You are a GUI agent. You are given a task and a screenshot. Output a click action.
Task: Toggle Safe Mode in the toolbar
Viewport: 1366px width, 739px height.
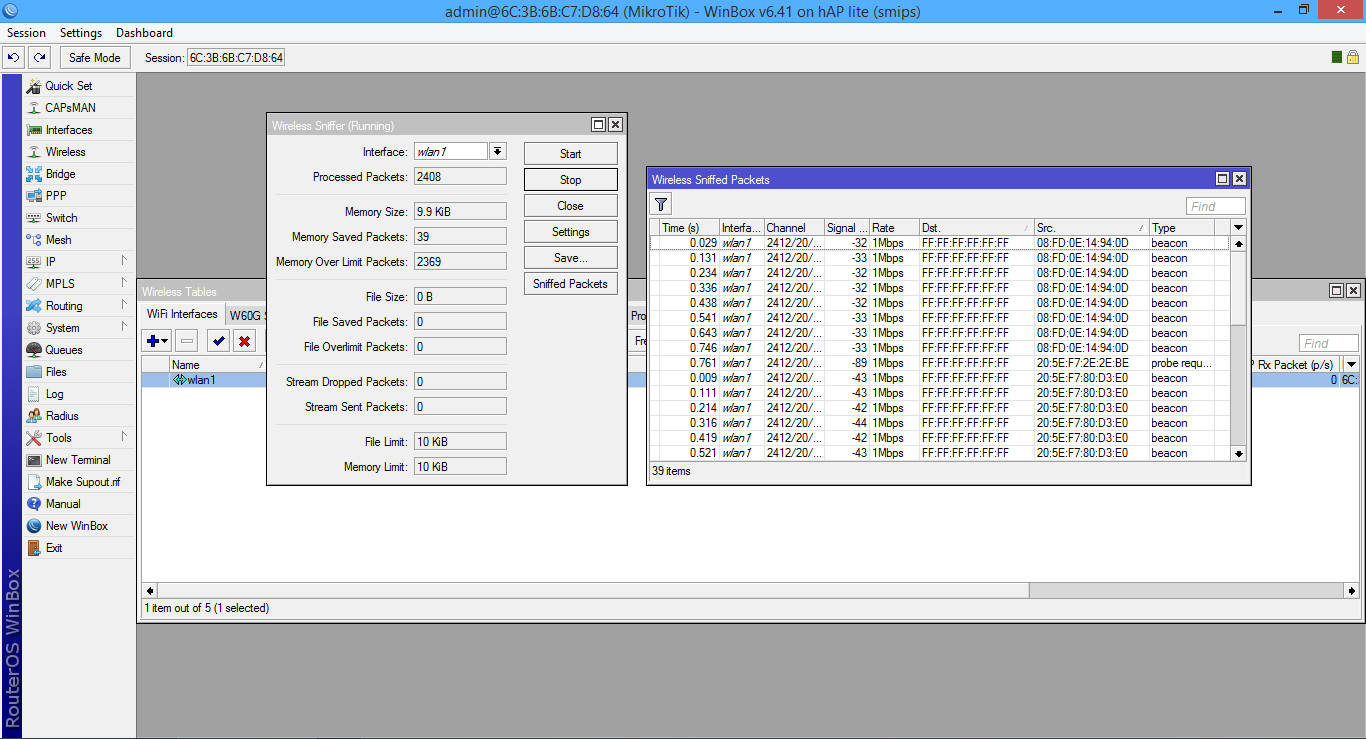(x=94, y=57)
